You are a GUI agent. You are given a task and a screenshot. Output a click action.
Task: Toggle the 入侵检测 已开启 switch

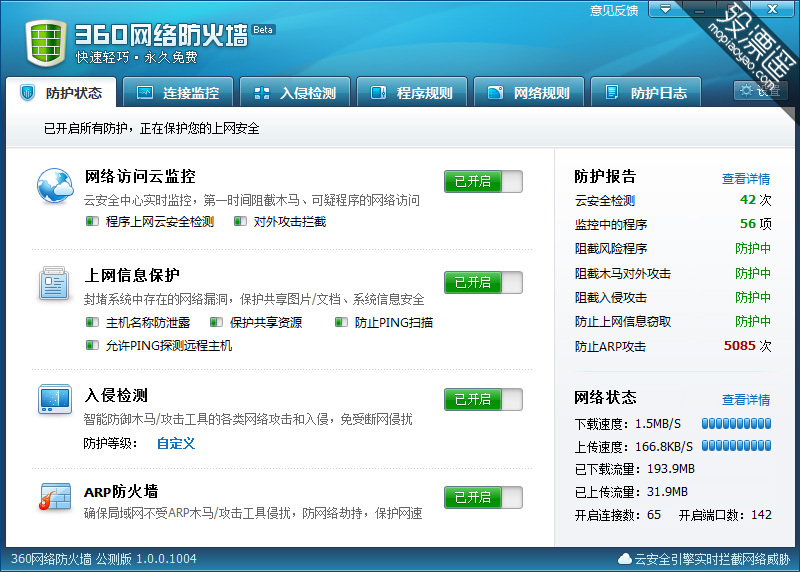(x=483, y=399)
